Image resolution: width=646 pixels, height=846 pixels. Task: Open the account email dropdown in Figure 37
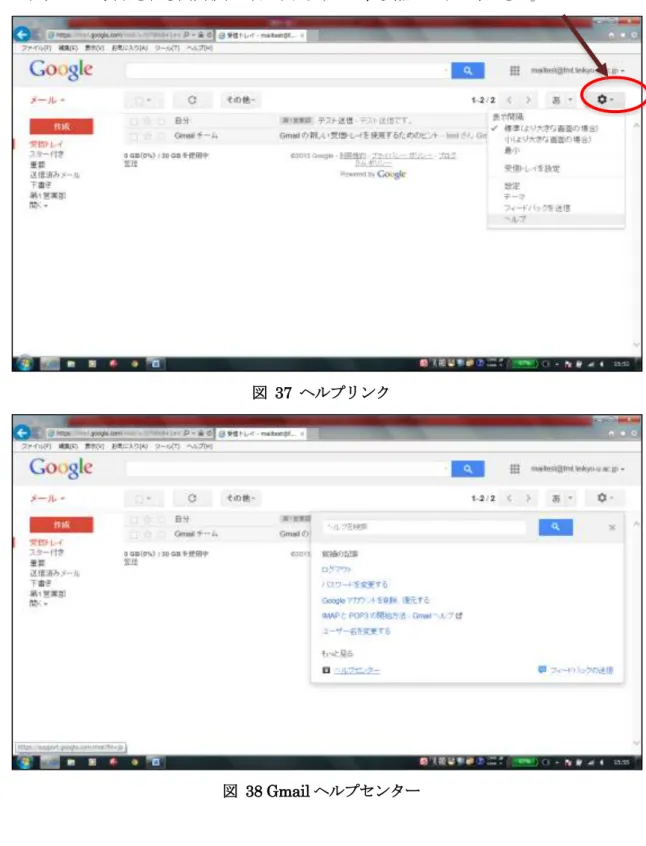[577, 71]
